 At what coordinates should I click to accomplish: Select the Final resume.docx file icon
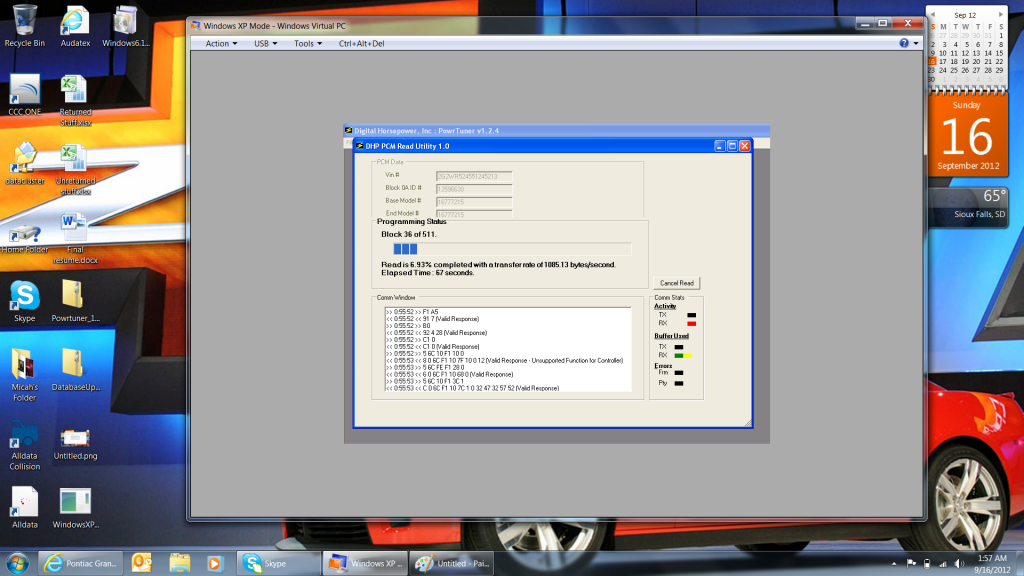[75, 238]
